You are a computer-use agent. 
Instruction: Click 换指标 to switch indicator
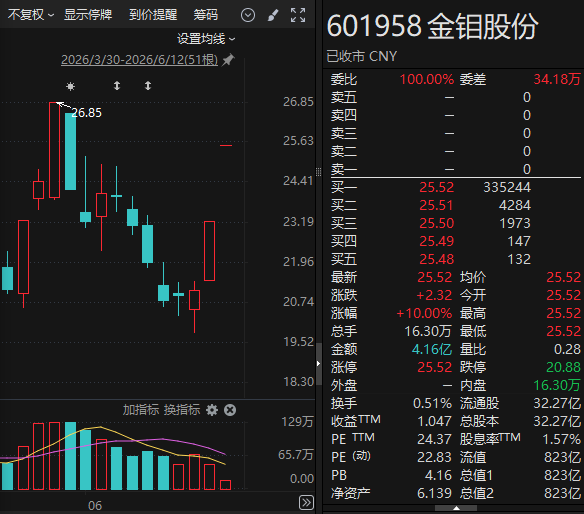coord(182,410)
